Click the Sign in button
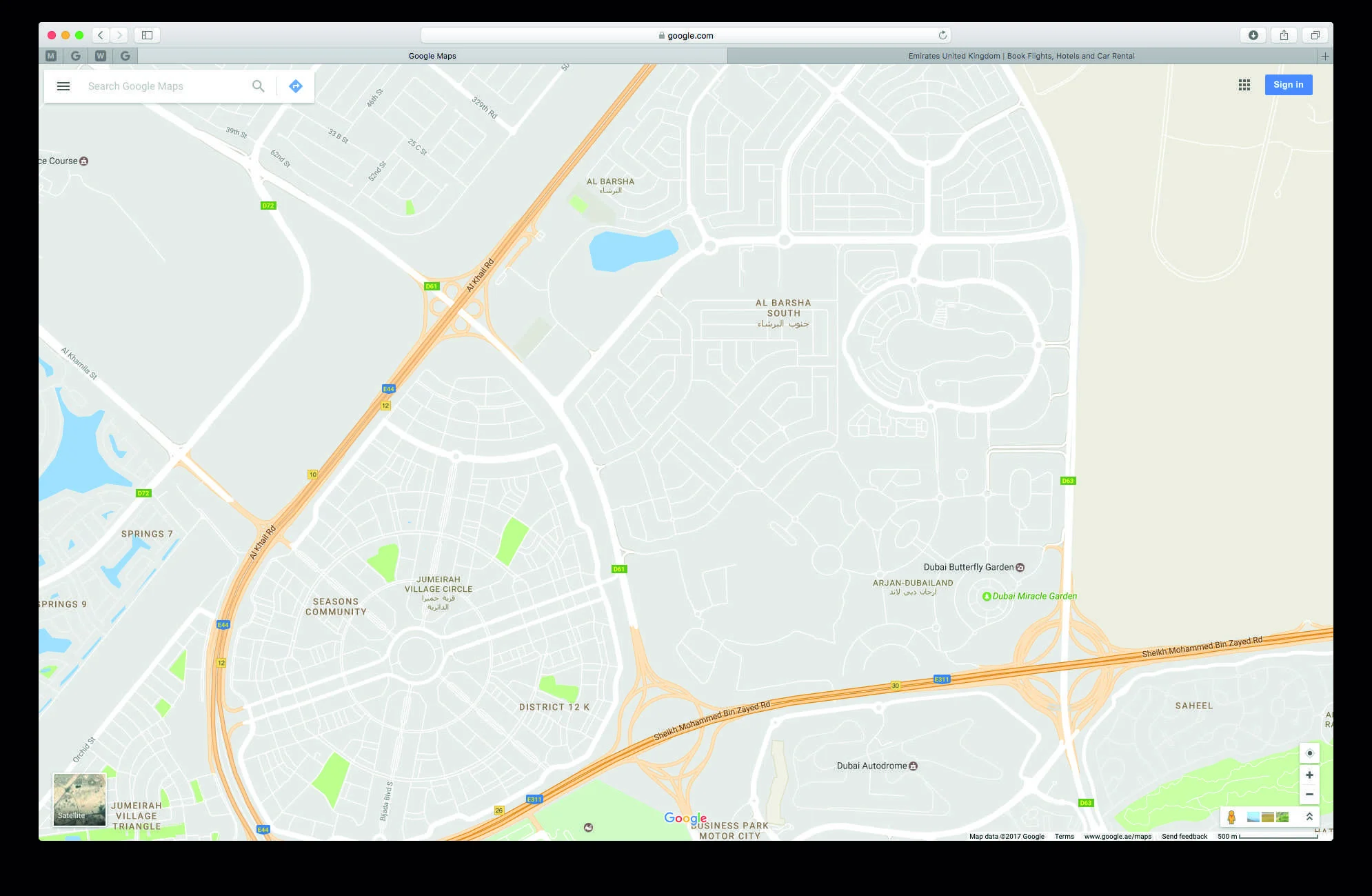The height and width of the screenshot is (896, 1372). pos(1289,85)
